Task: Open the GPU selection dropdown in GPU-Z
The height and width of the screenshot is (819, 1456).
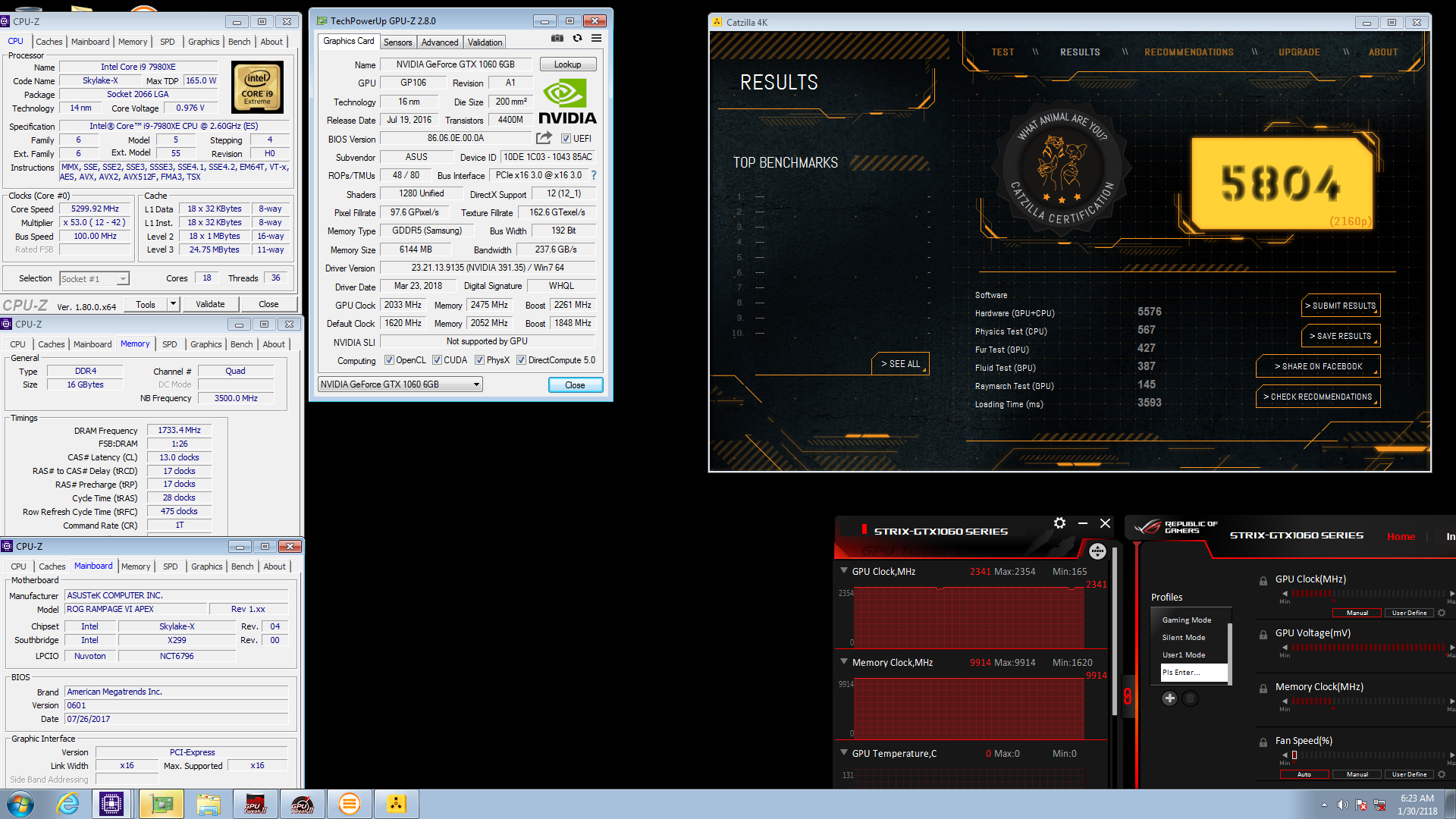Action: point(400,384)
